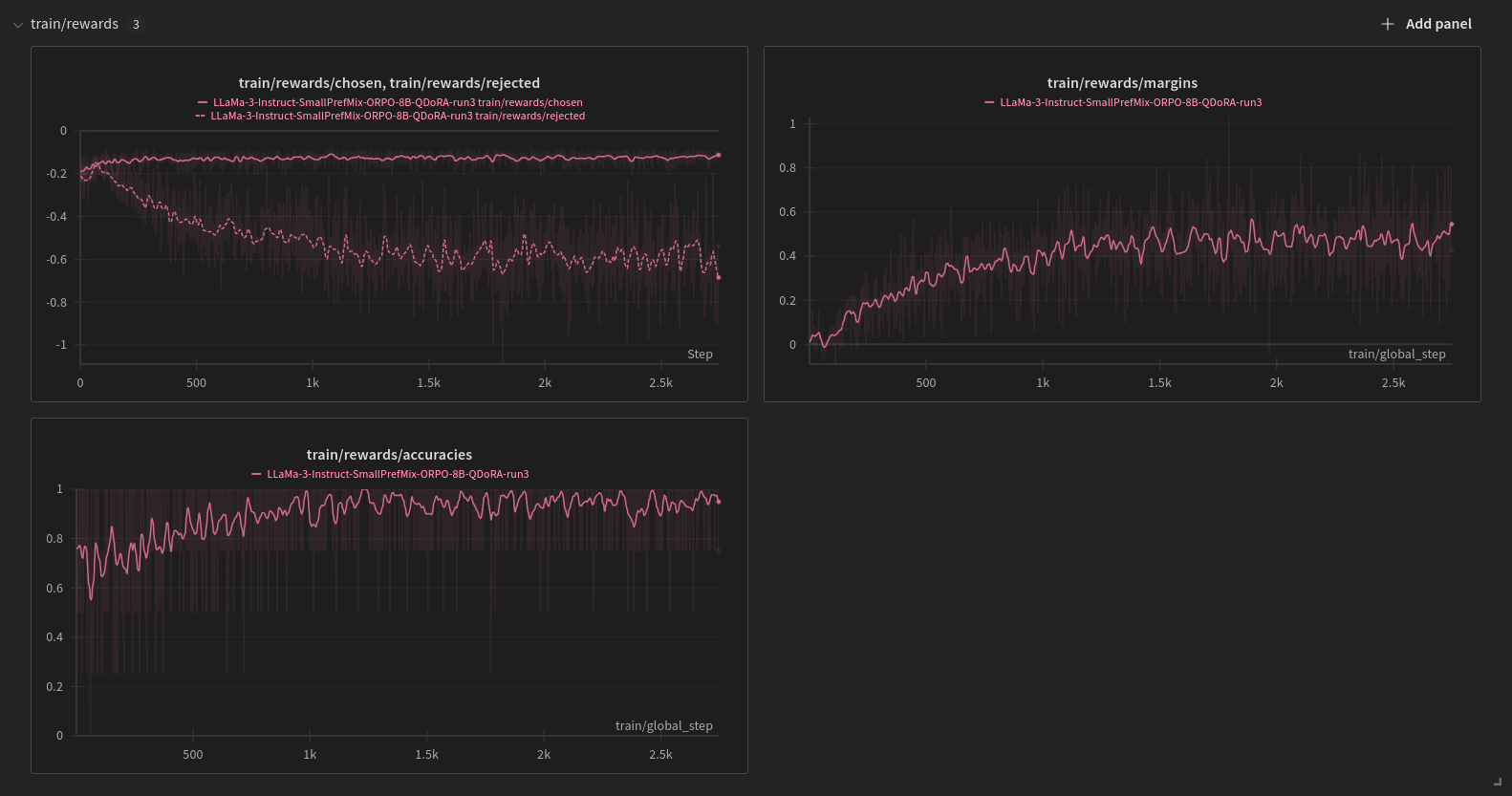This screenshot has height=796, width=1512.
Task: Click the resize handle in bottom-right corner
Action: [1497, 782]
